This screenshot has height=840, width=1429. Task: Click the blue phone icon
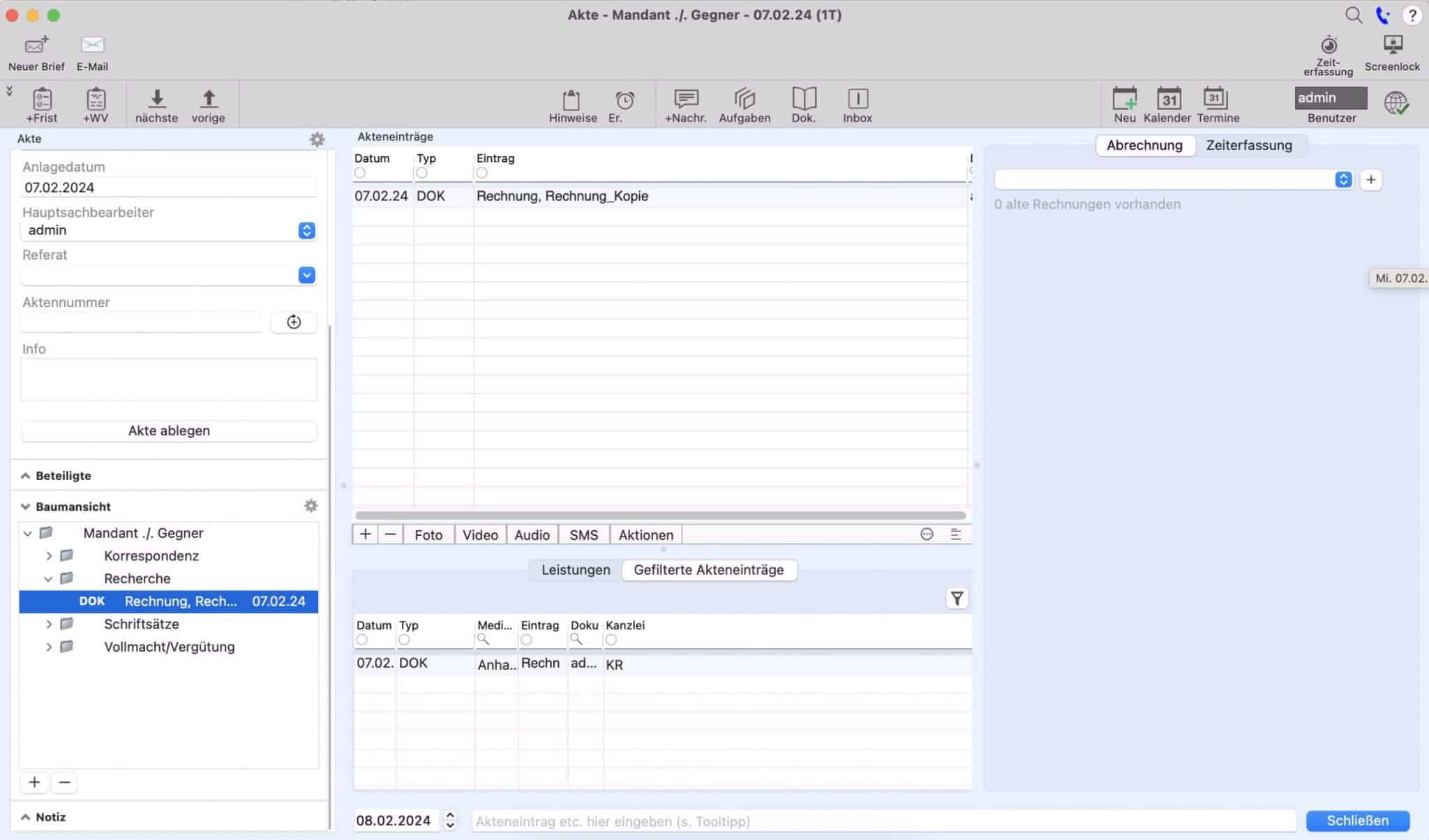1383,15
